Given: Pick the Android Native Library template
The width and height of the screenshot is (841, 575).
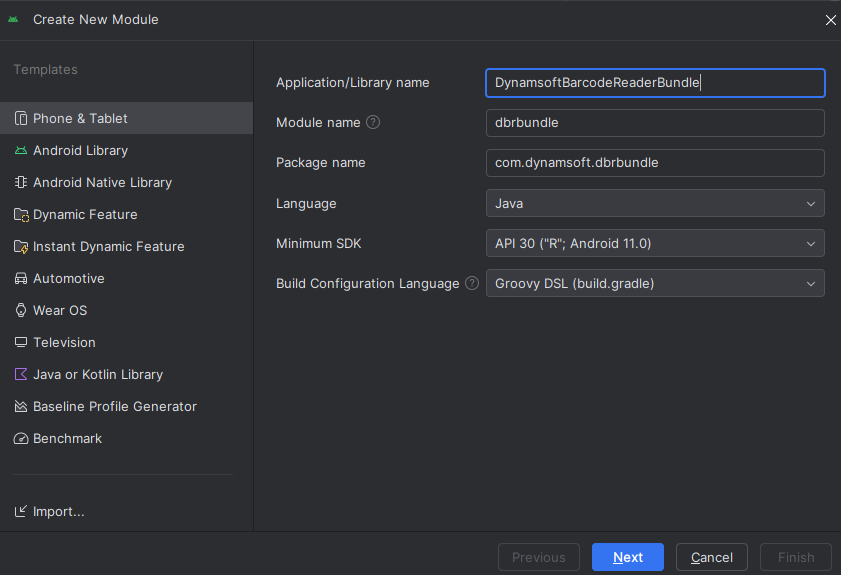Looking at the screenshot, I should tap(127, 182).
